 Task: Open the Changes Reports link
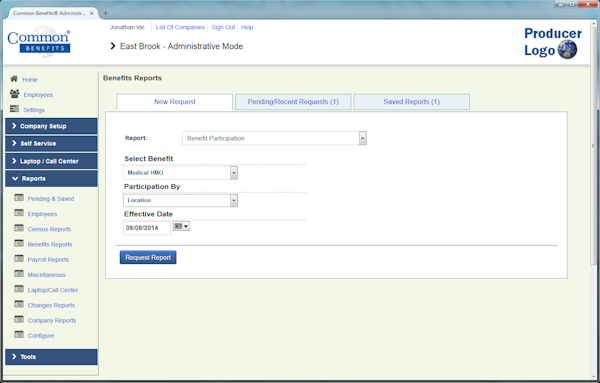click(x=51, y=305)
